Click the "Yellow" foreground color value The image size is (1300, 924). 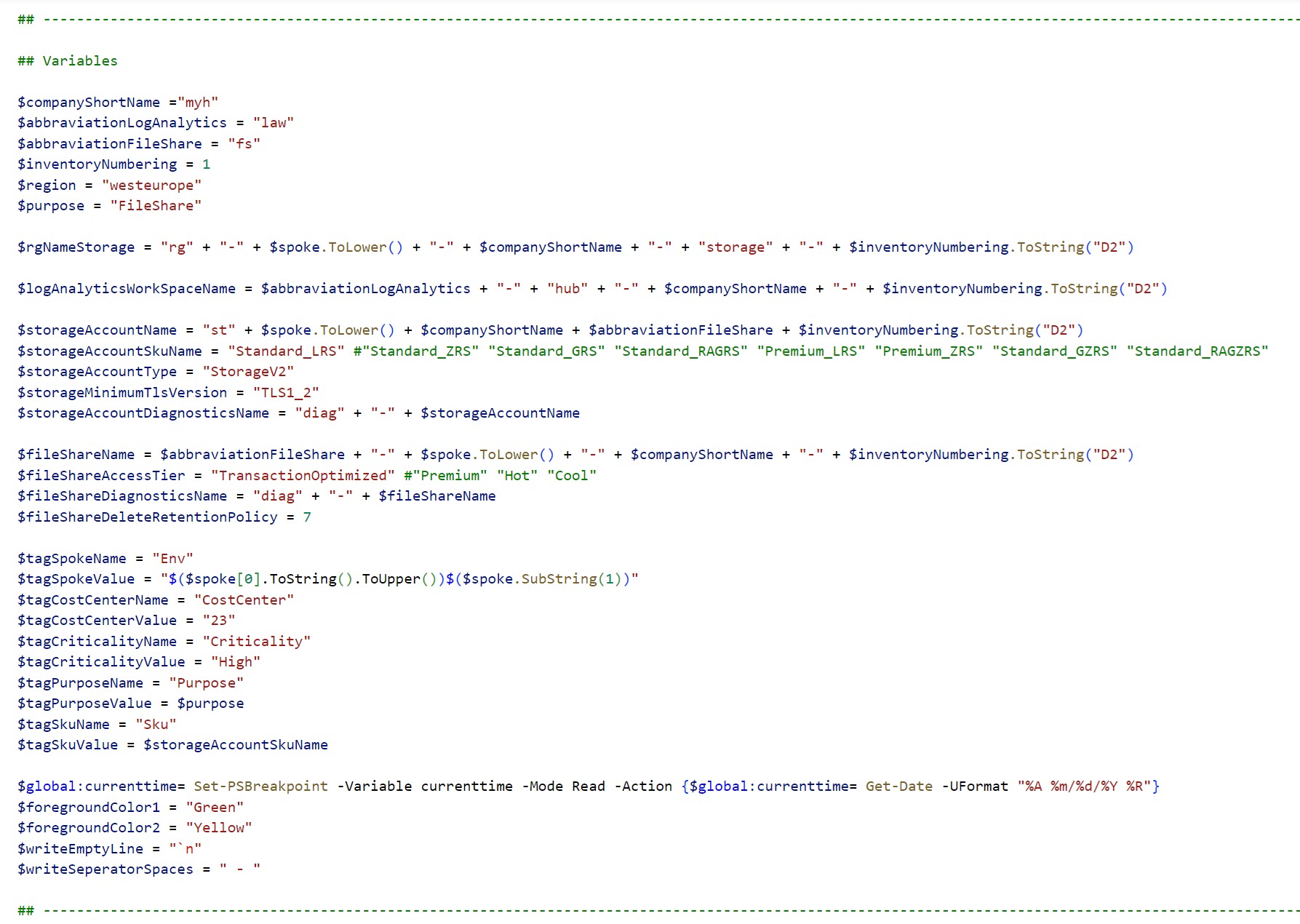(219, 828)
